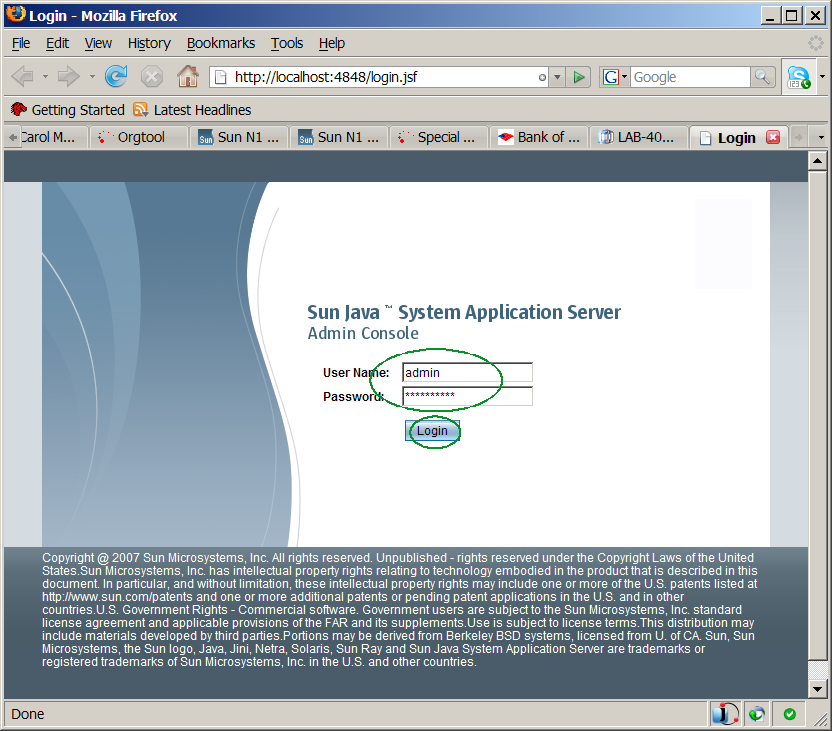This screenshot has height=731, width=832.
Task: Click the Done status bar text
Action: pyautogui.click(x=28, y=714)
